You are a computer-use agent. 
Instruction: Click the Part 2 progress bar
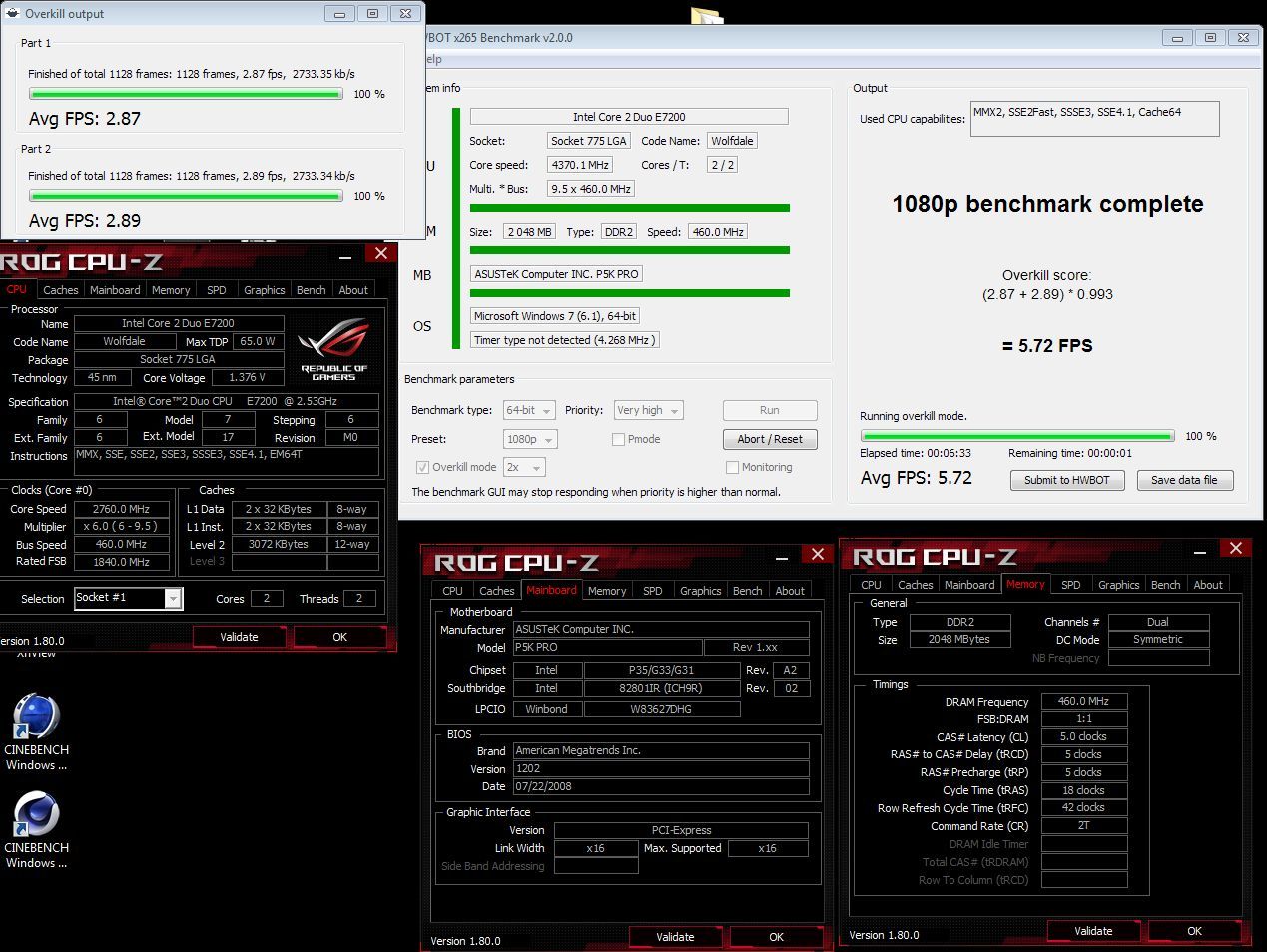point(186,196)
